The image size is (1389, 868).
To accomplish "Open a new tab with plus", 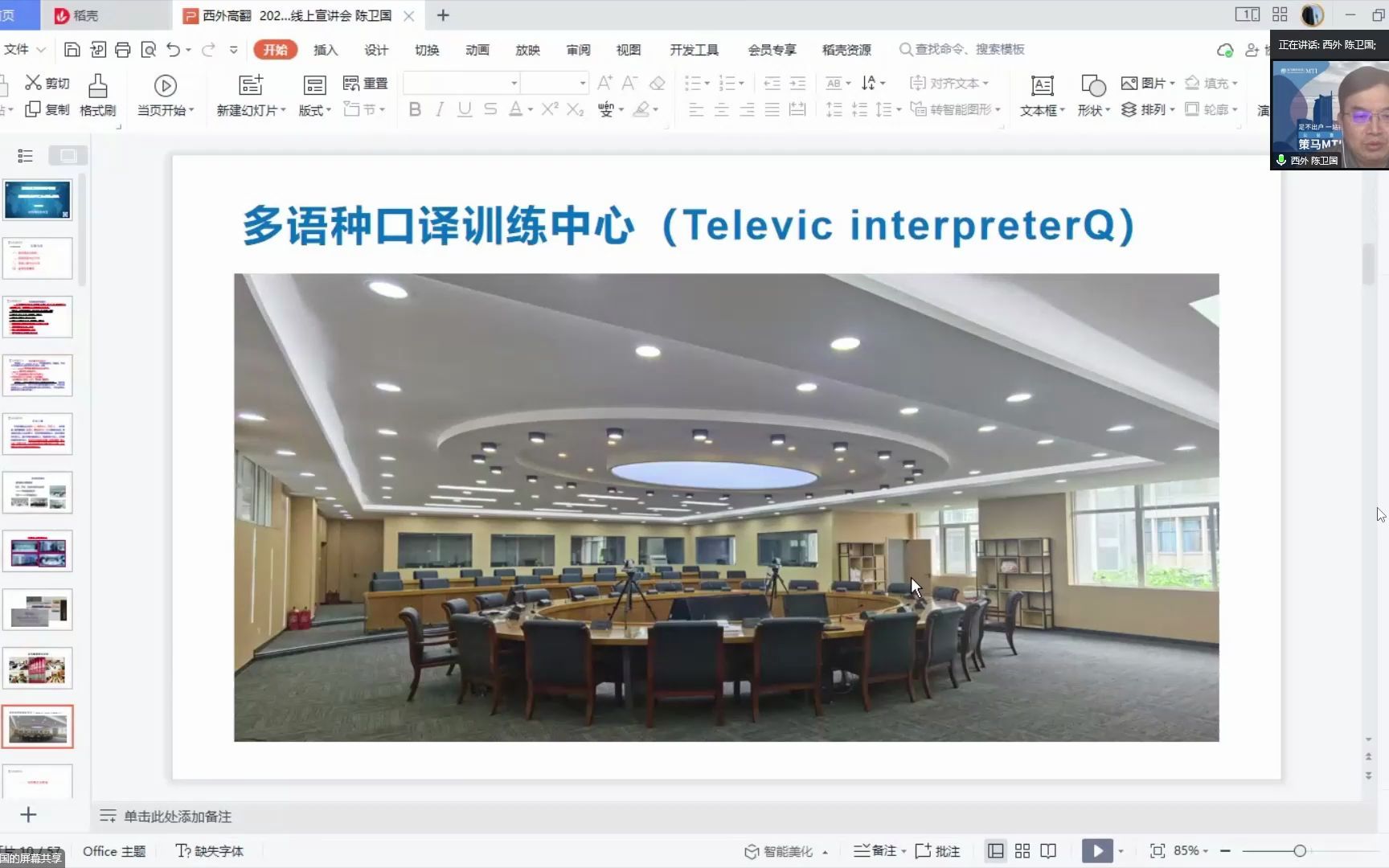I will tap(443, 15).
